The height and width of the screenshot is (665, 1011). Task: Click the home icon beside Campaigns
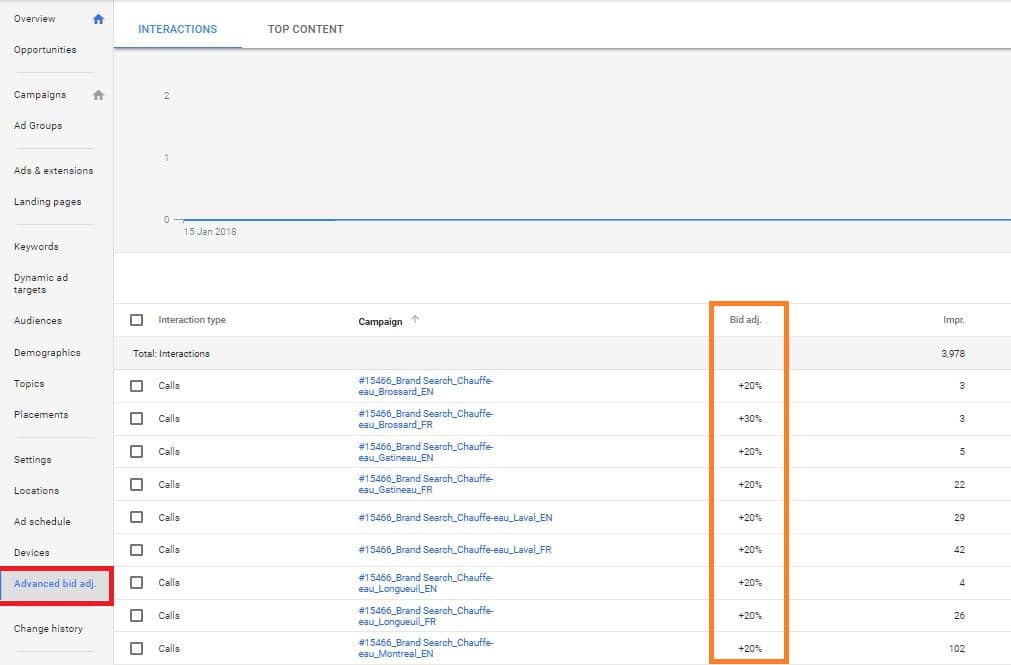click(x=98, y=95)
